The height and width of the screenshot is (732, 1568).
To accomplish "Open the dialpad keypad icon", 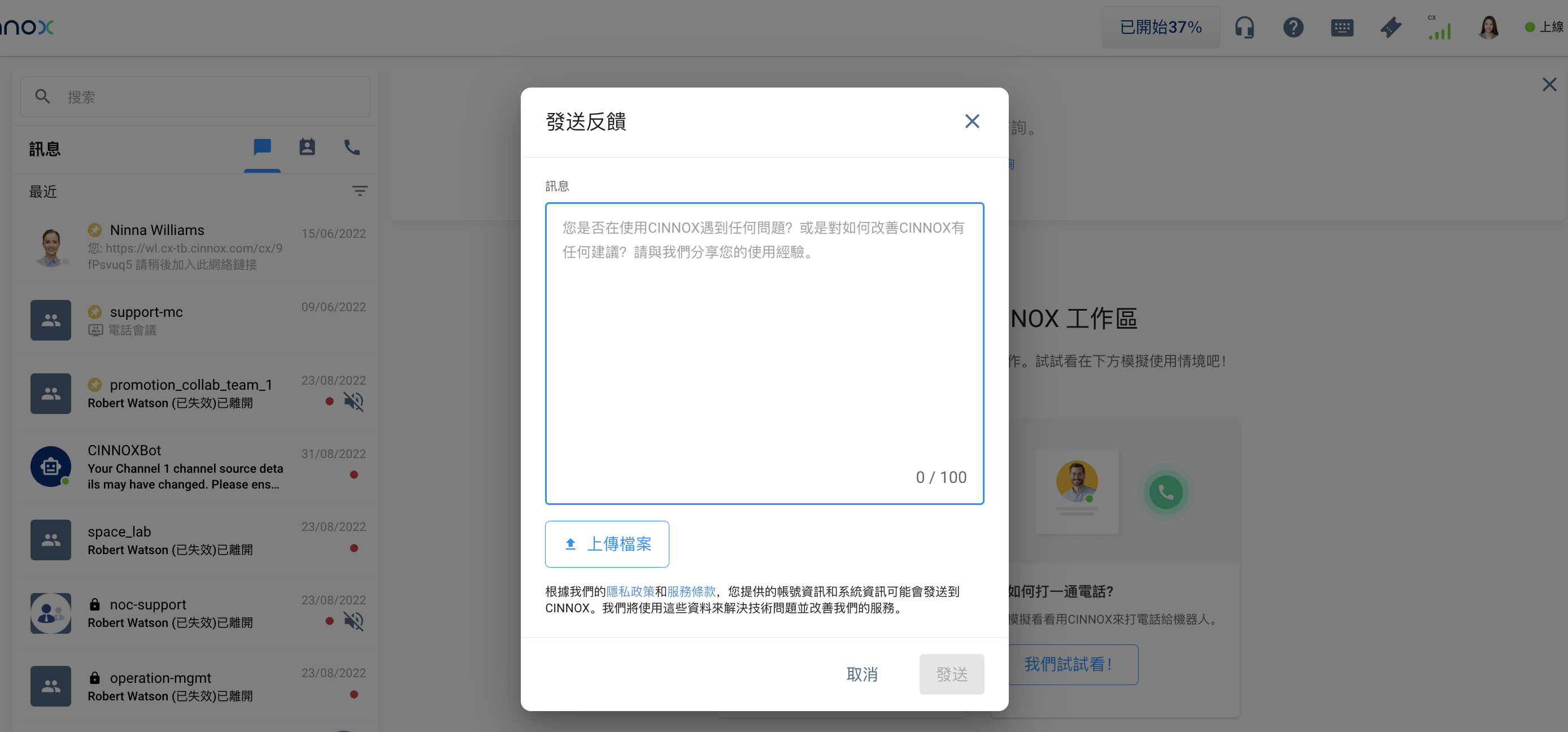I will 1341,27.
